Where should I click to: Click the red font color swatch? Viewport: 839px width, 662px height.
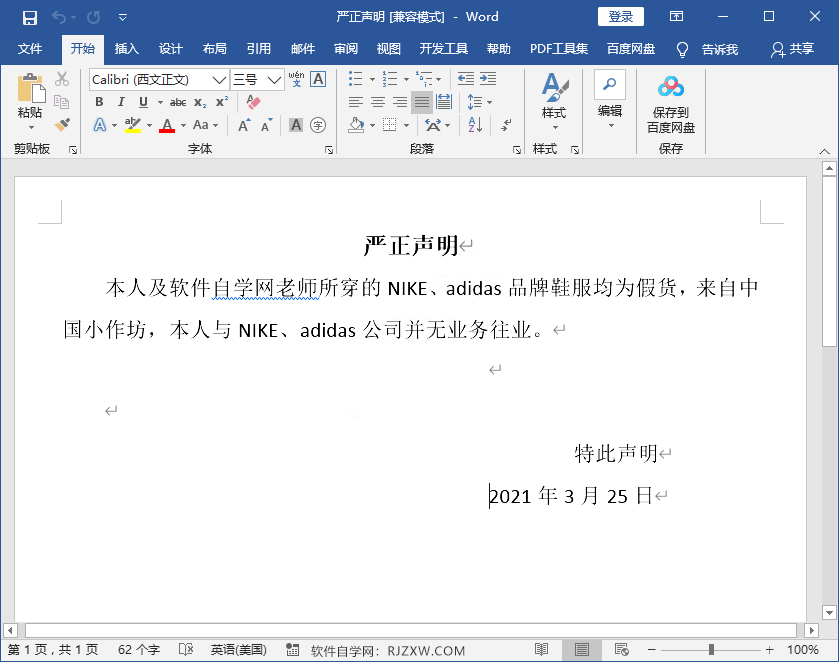(168, 124)
